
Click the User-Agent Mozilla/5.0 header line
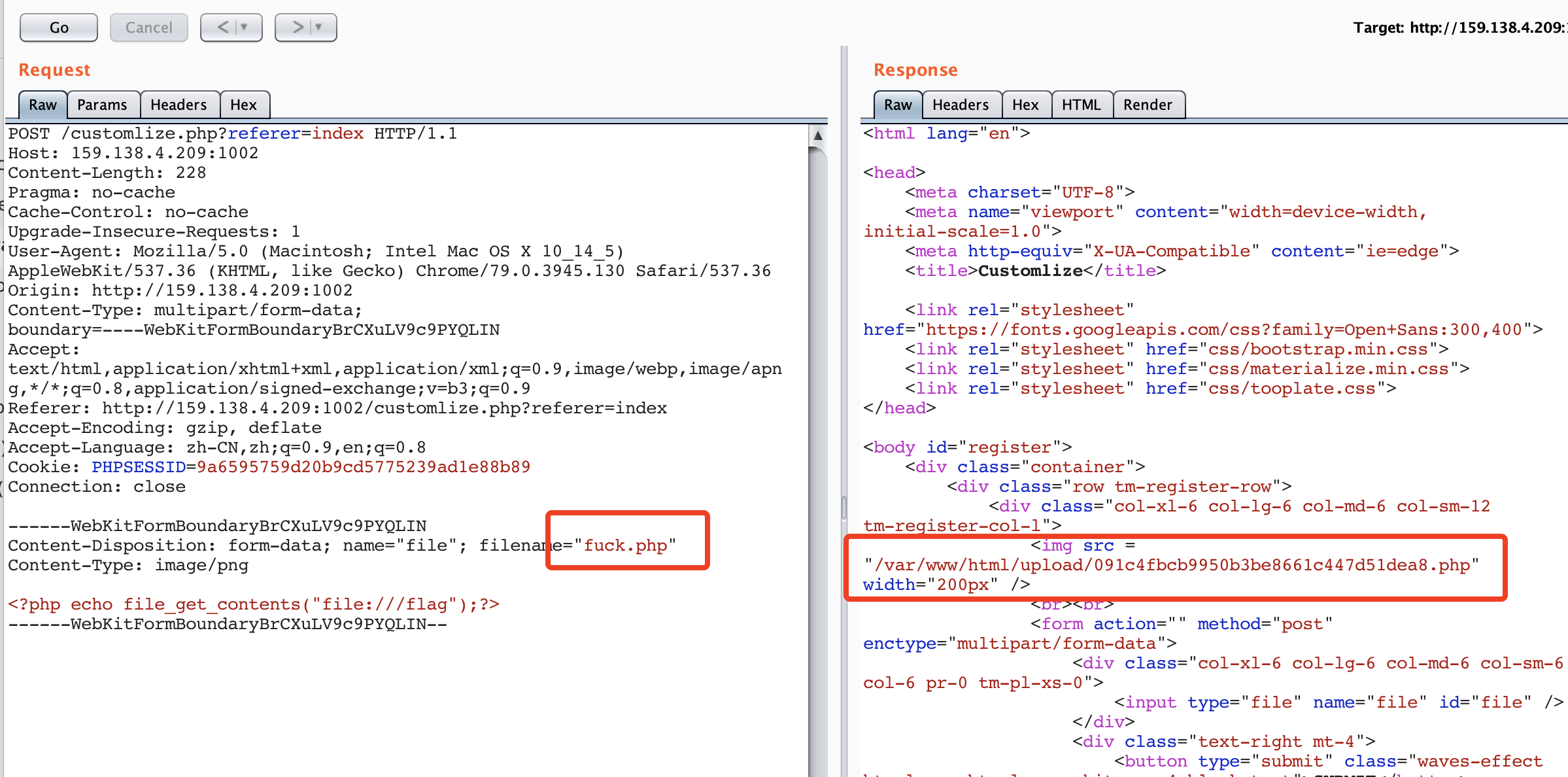pos(316,251)
